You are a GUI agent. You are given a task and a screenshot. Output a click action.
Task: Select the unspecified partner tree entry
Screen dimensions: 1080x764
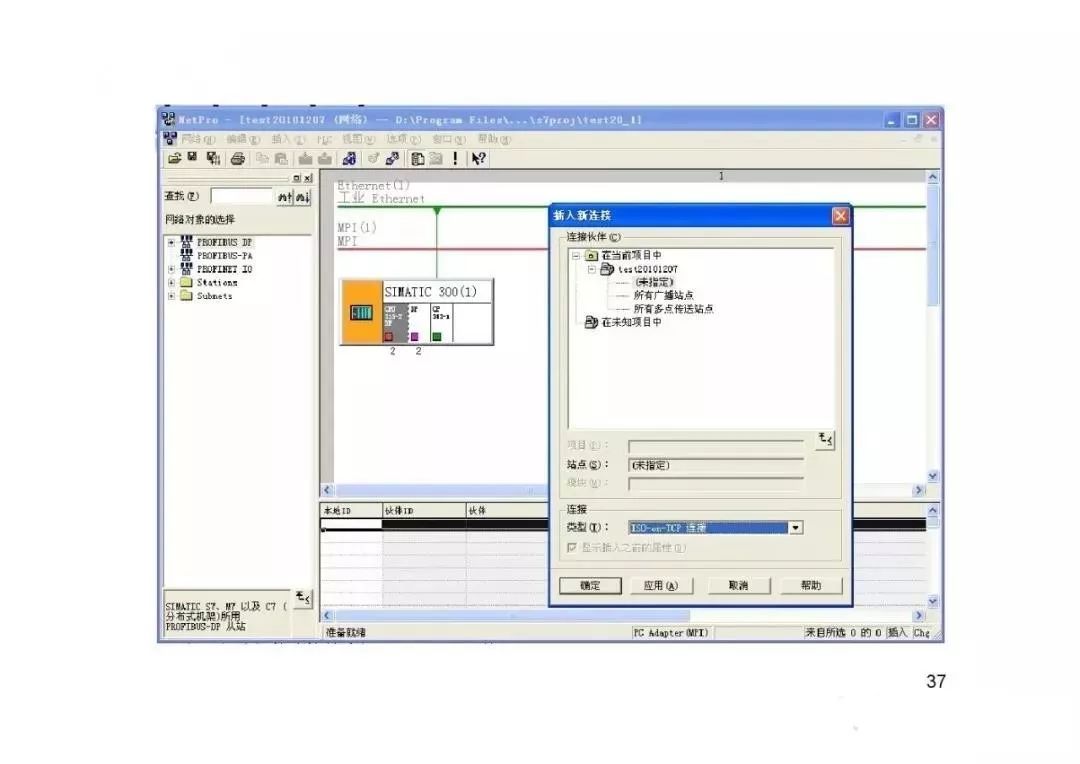653,282
